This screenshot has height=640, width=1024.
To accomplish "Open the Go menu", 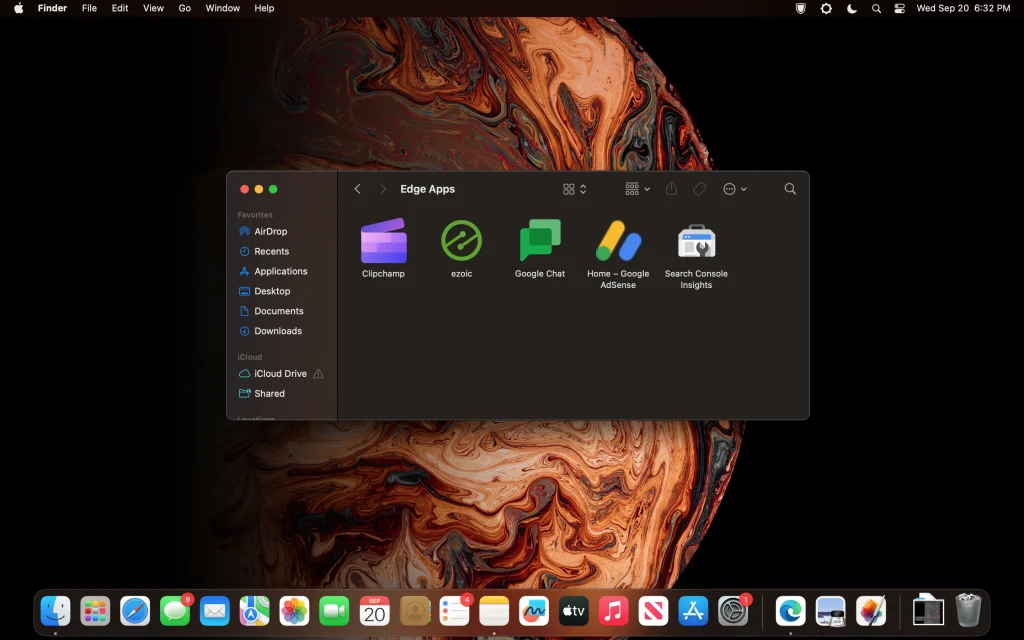I will pyautogui.click(x=185, y=8).
